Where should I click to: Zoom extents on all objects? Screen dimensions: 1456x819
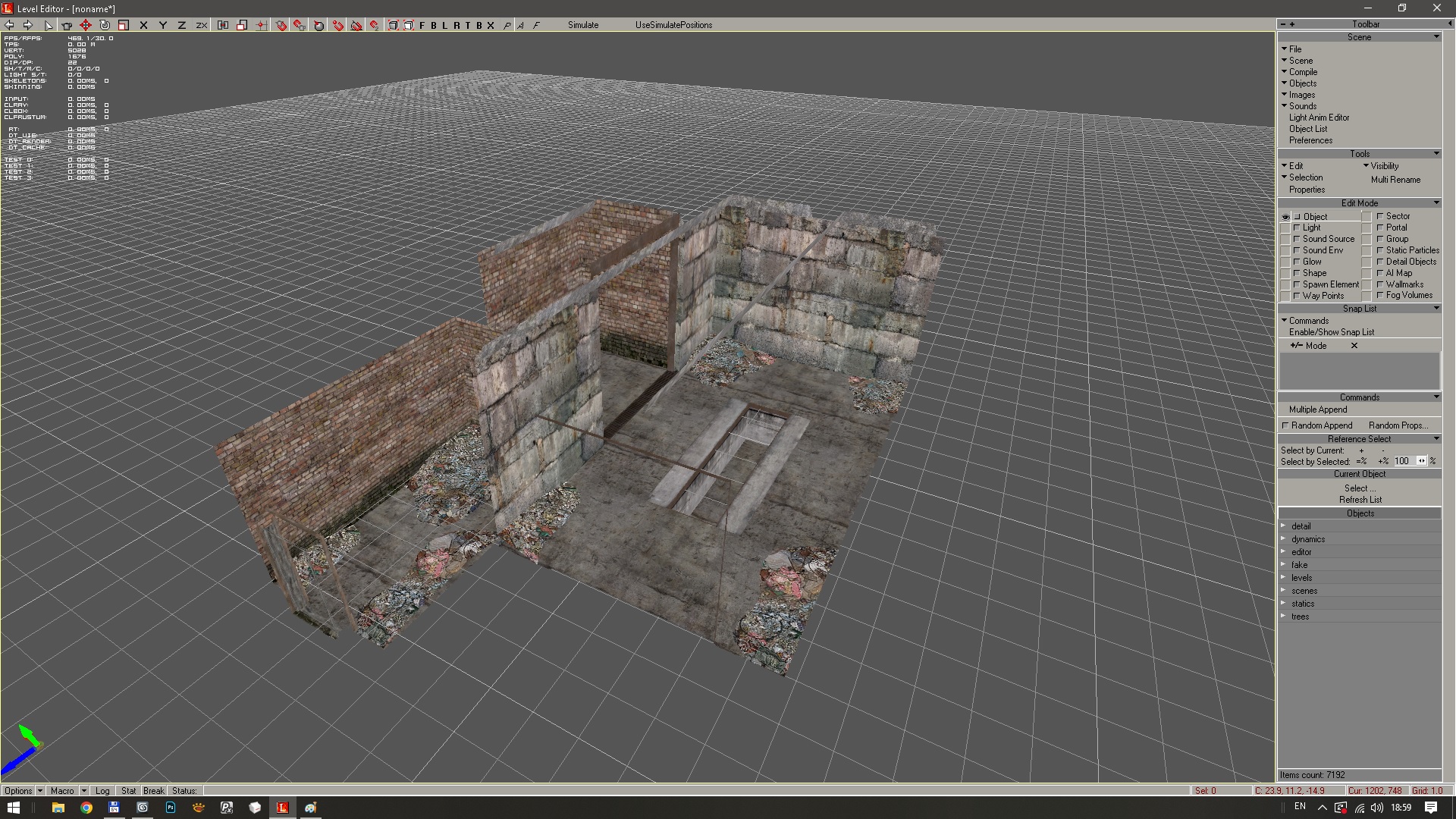[393, 25]
